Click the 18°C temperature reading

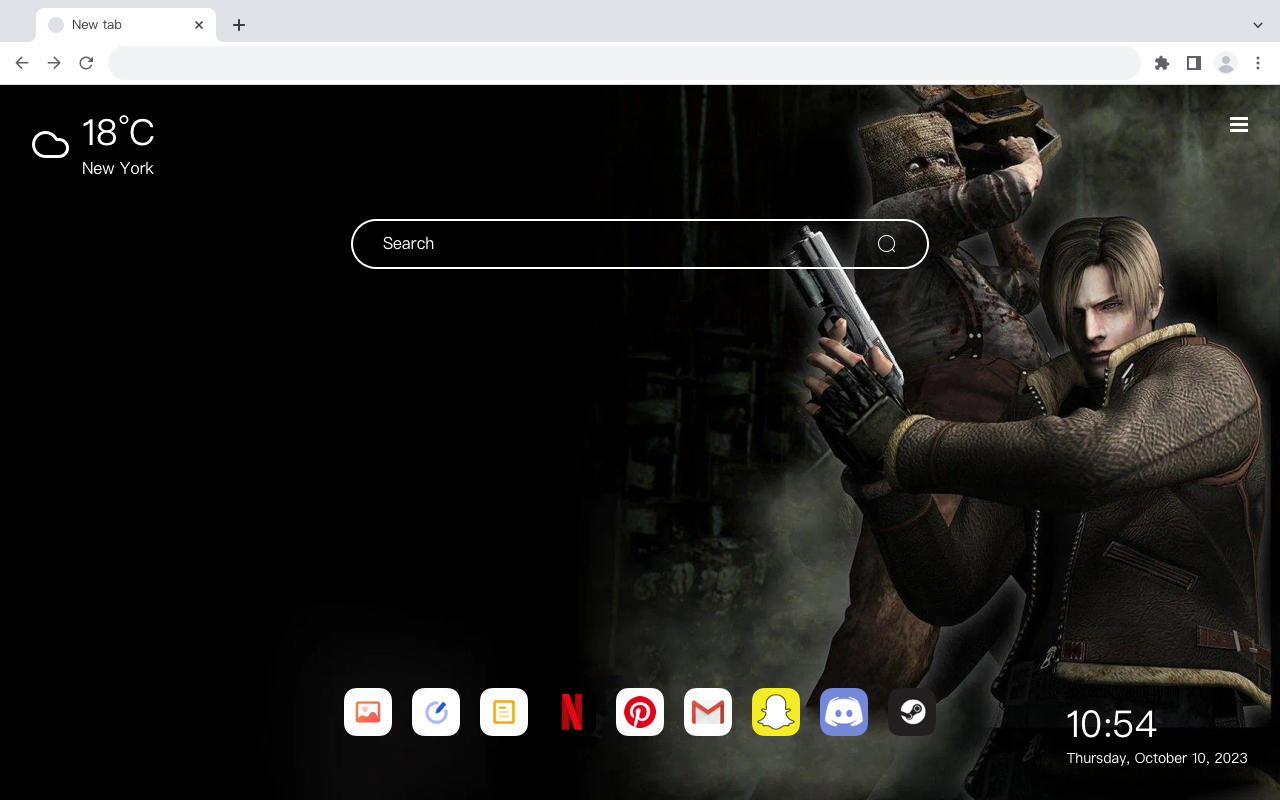coord(118,133)
